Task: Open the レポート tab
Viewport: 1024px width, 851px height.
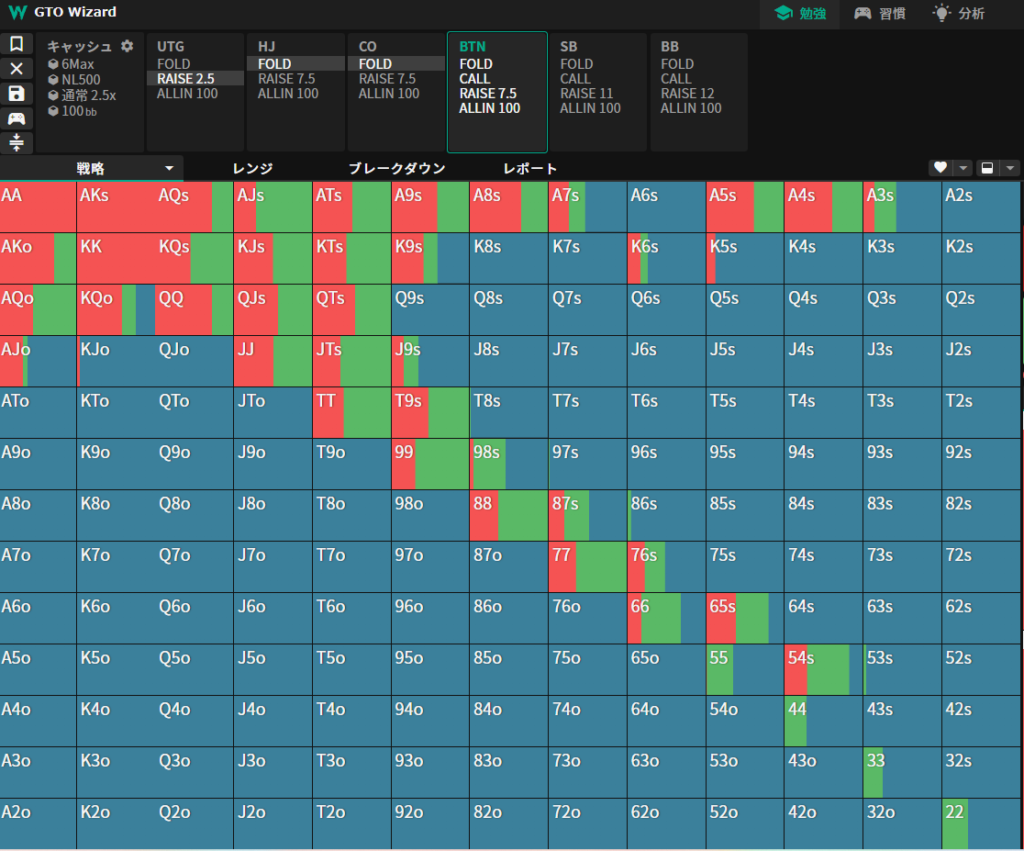Action: pyautogui.click(x=530, y=169)
